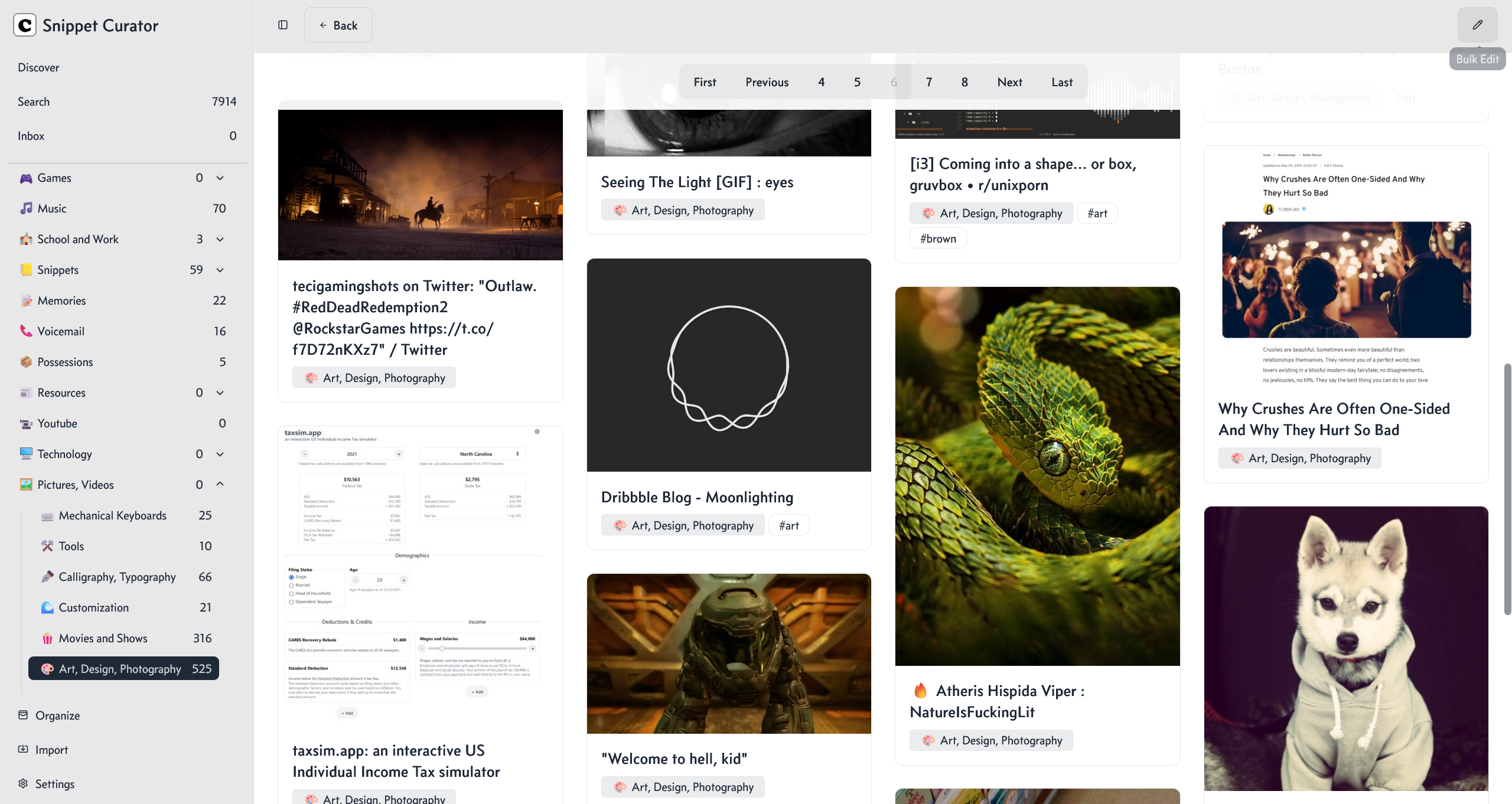
Task: Open the husky puppy in hoodie thumbnail
Action: (x=1346, y=649)
